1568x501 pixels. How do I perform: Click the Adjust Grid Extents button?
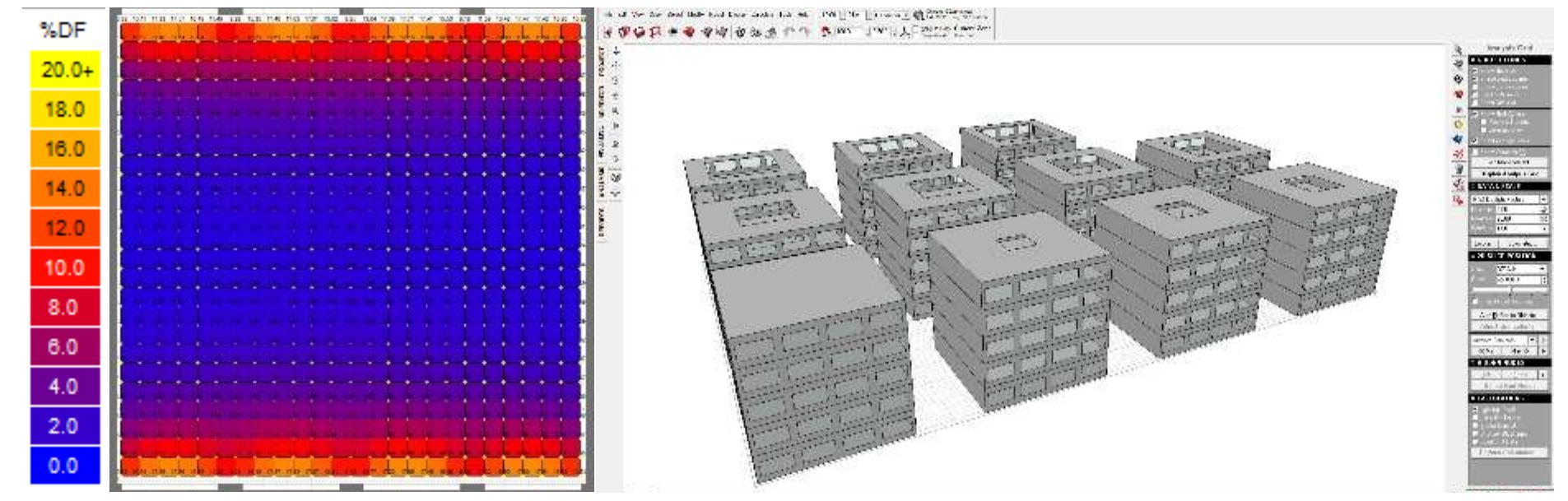1510,327
